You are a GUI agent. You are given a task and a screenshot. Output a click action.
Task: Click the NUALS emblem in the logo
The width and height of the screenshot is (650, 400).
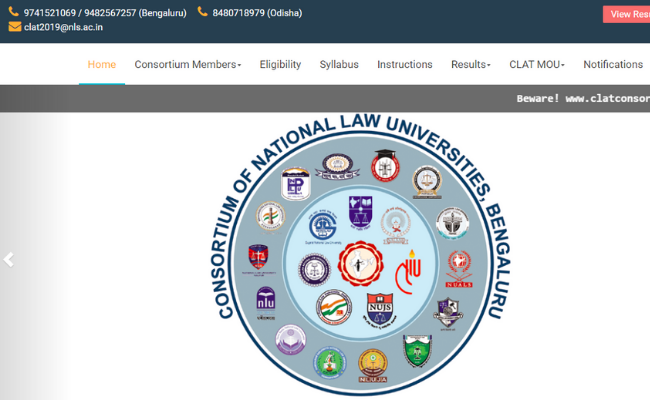459,265
